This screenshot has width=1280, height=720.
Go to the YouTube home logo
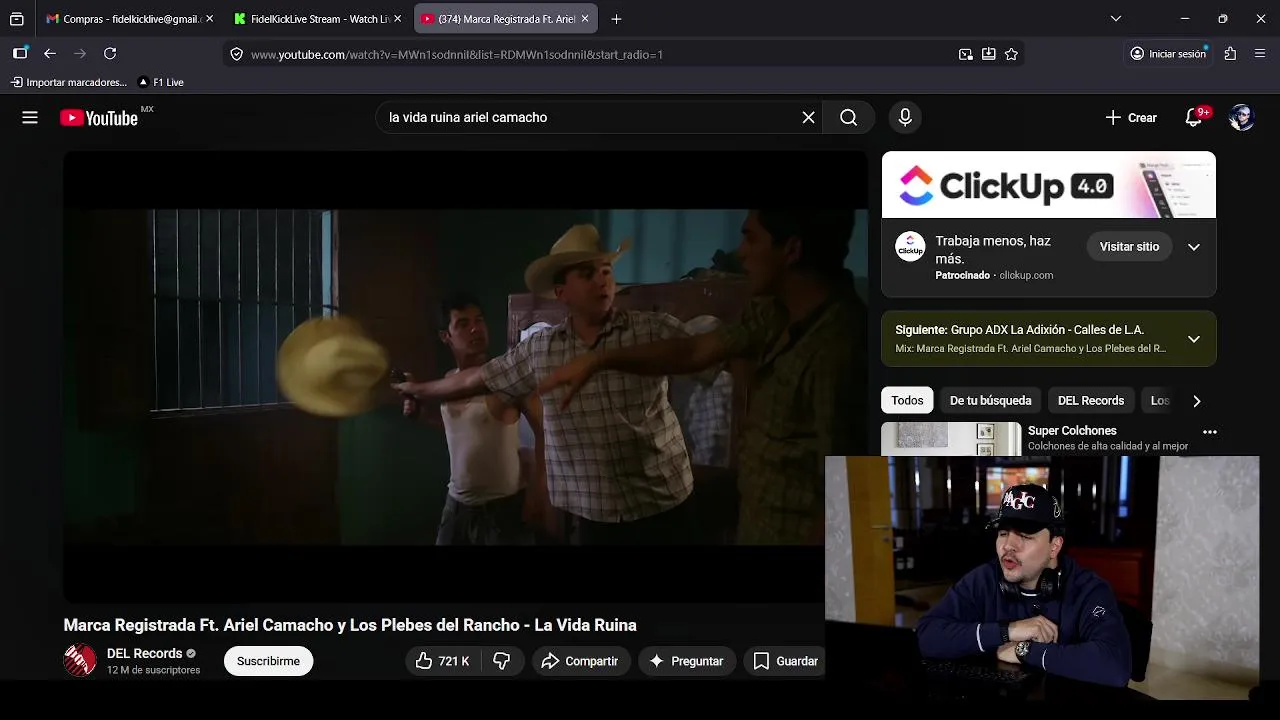click(x=99, y=118)
